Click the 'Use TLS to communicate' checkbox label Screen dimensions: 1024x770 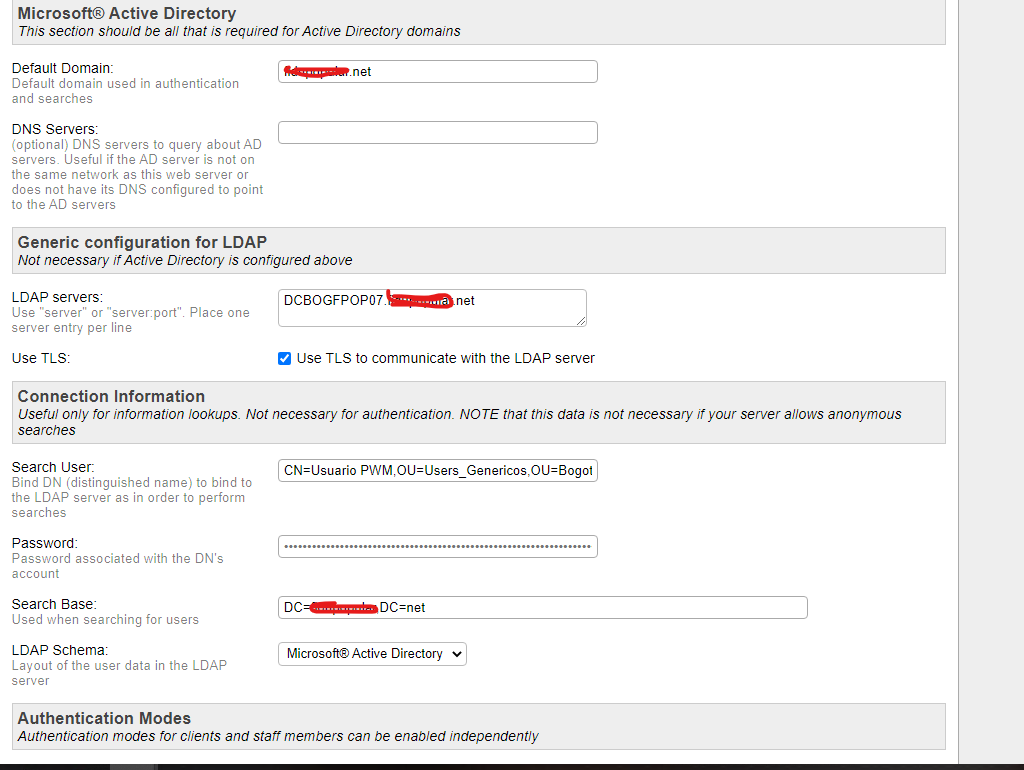point(445,358)
